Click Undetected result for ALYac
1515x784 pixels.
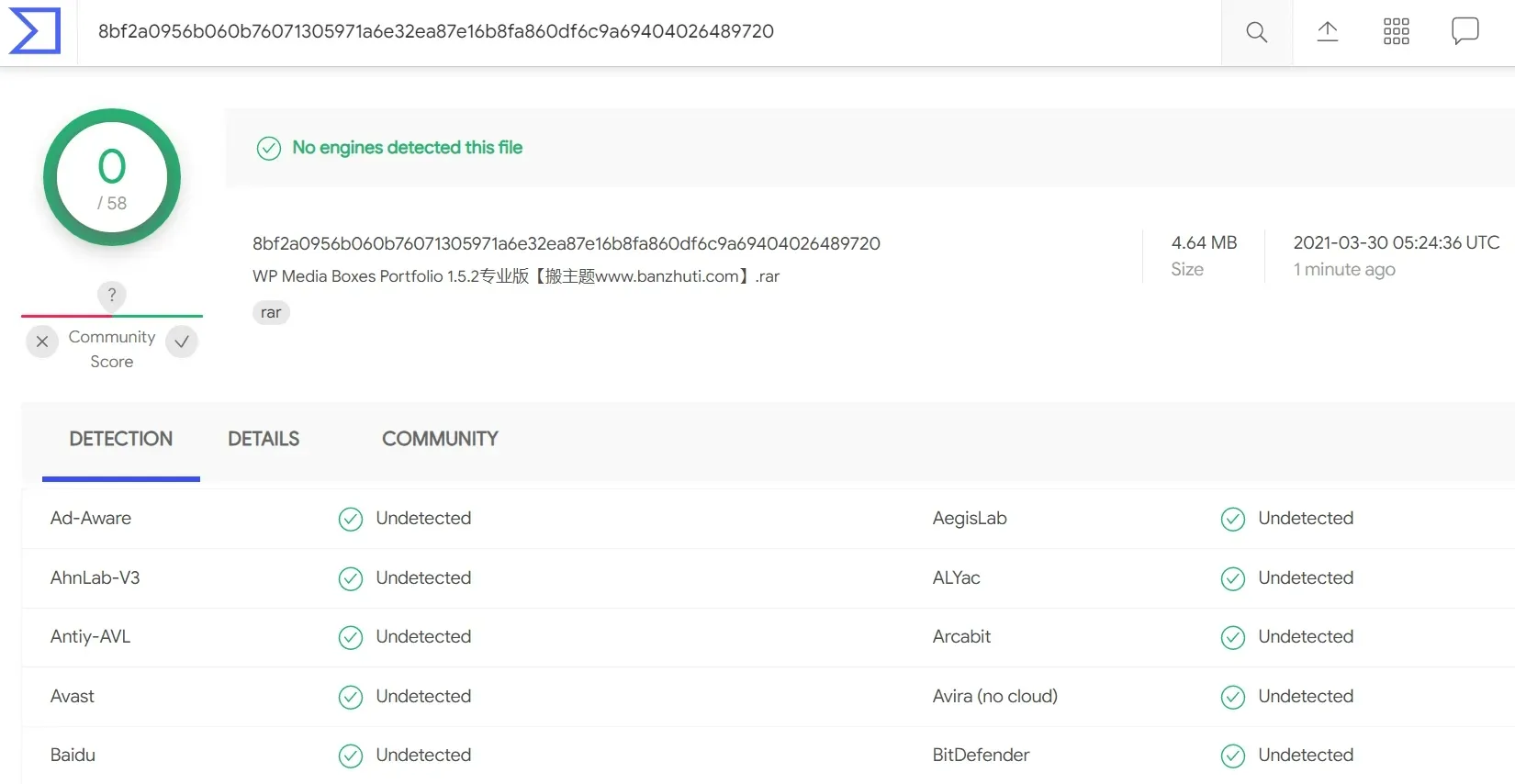click(1306, 577)
